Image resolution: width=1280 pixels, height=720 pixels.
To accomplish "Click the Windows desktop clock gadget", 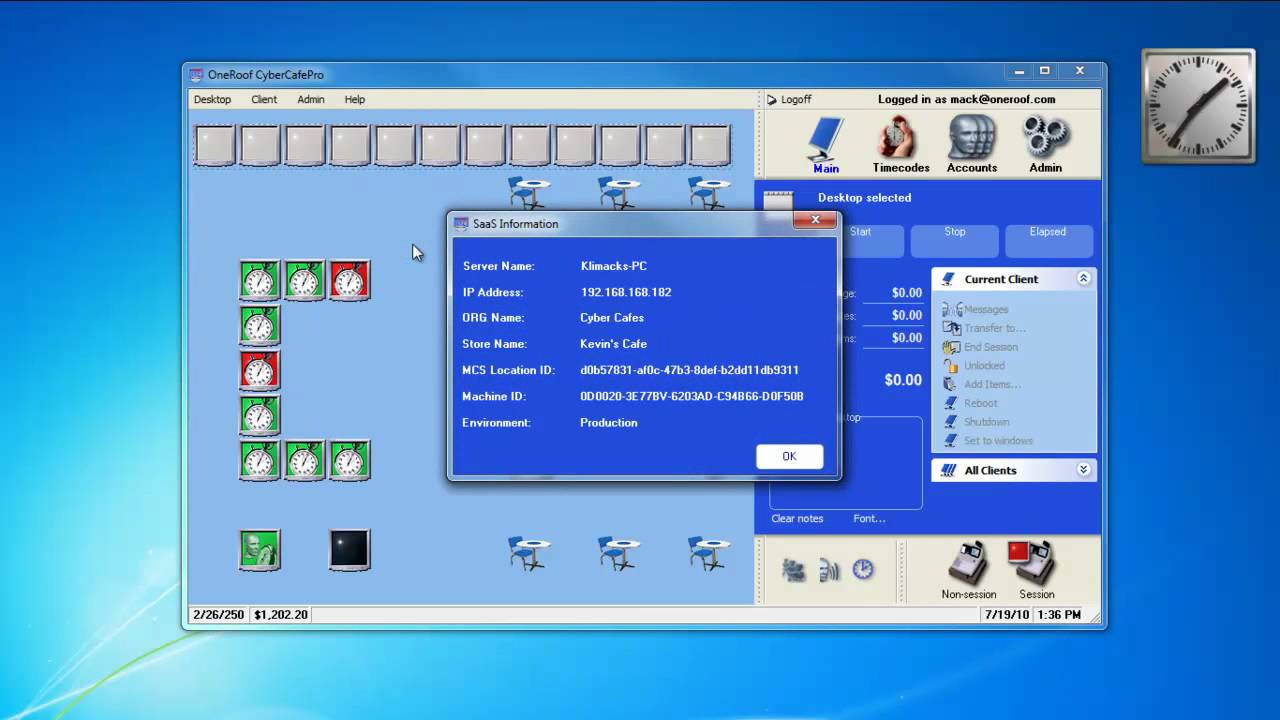I will 1198,106.
